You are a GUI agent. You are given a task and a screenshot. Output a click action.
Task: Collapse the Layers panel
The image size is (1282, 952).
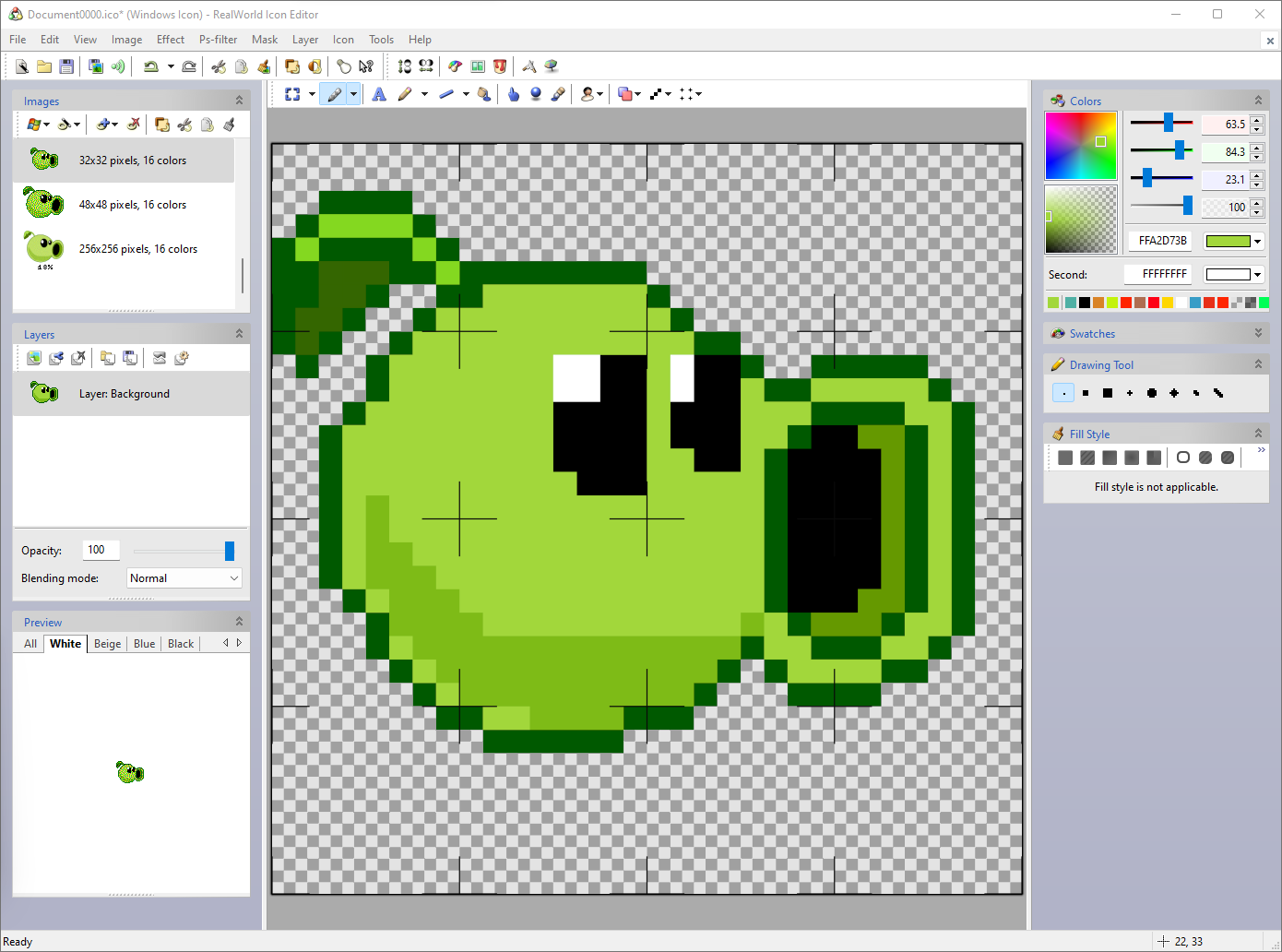[x=239, y=334]
